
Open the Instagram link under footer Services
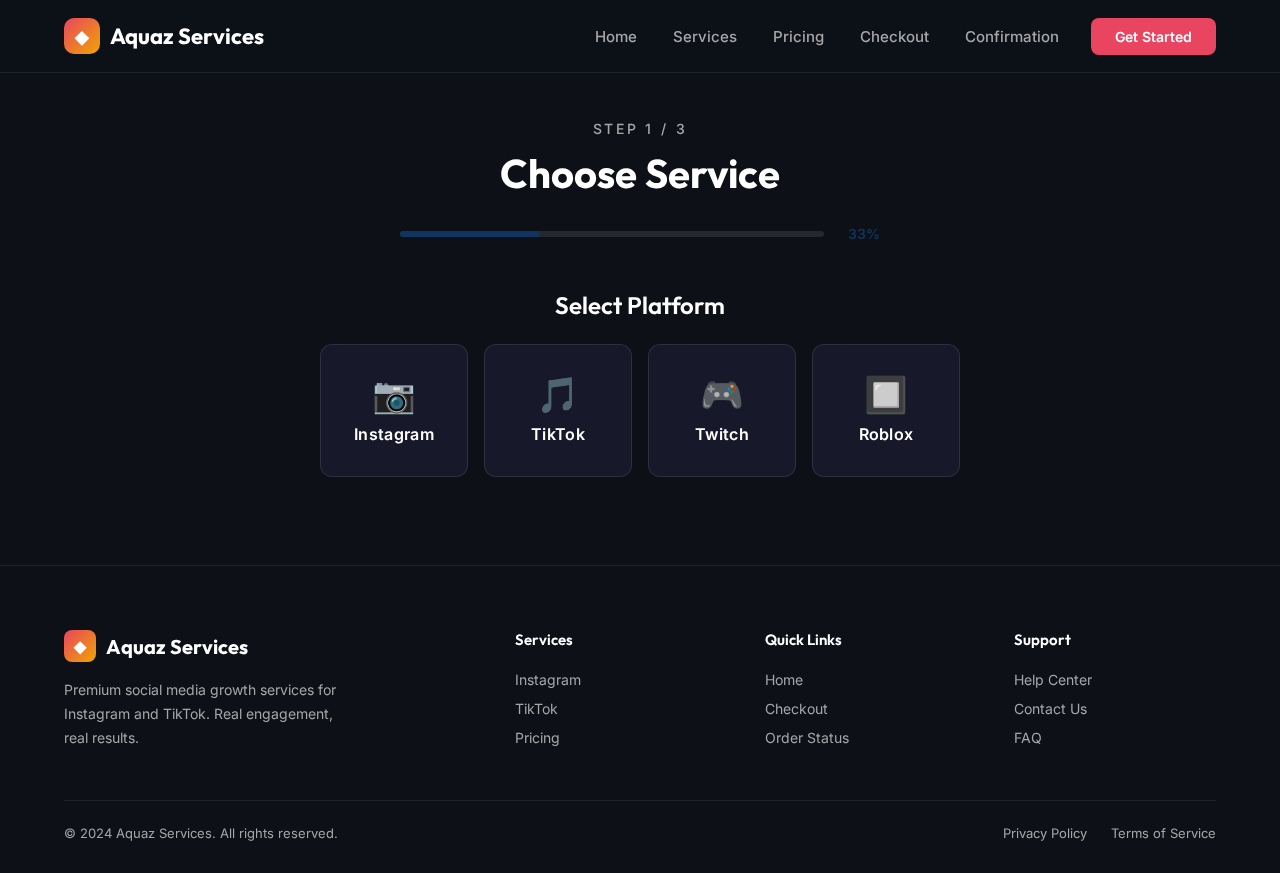point(548,680)
